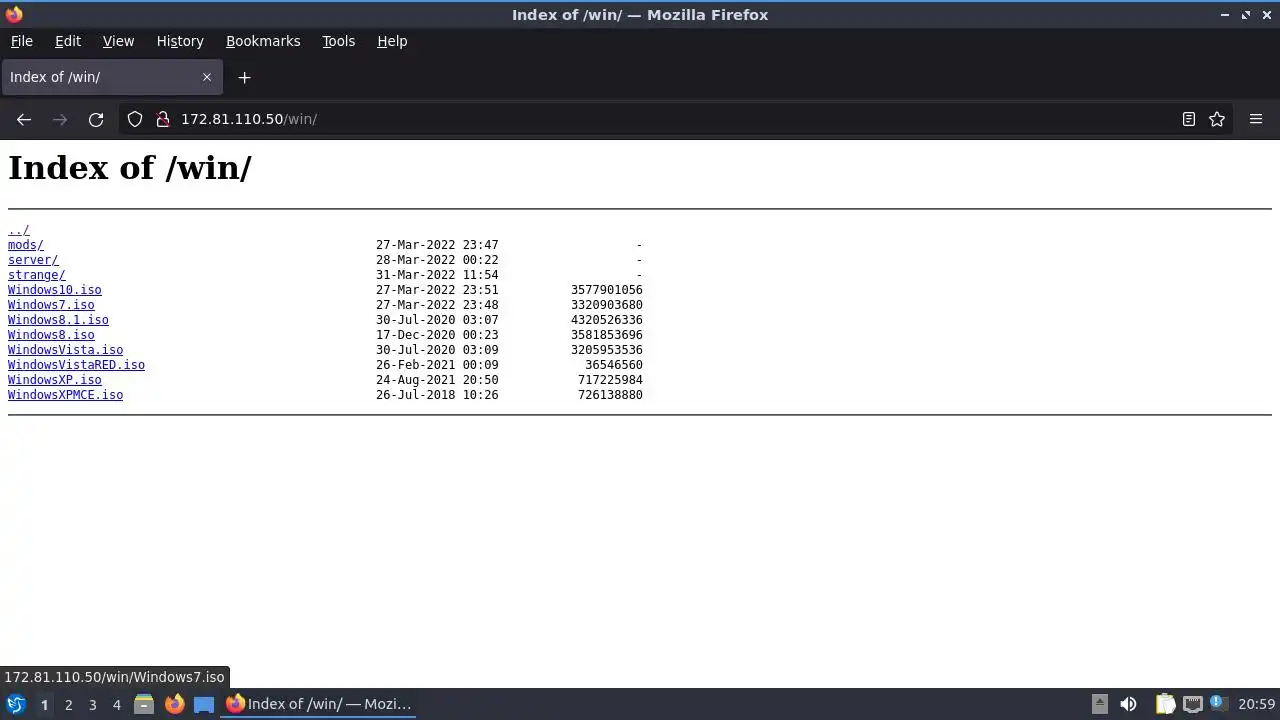Open the Firefox hamburger application menu

pyautogui.click(x=1256, y=119)
